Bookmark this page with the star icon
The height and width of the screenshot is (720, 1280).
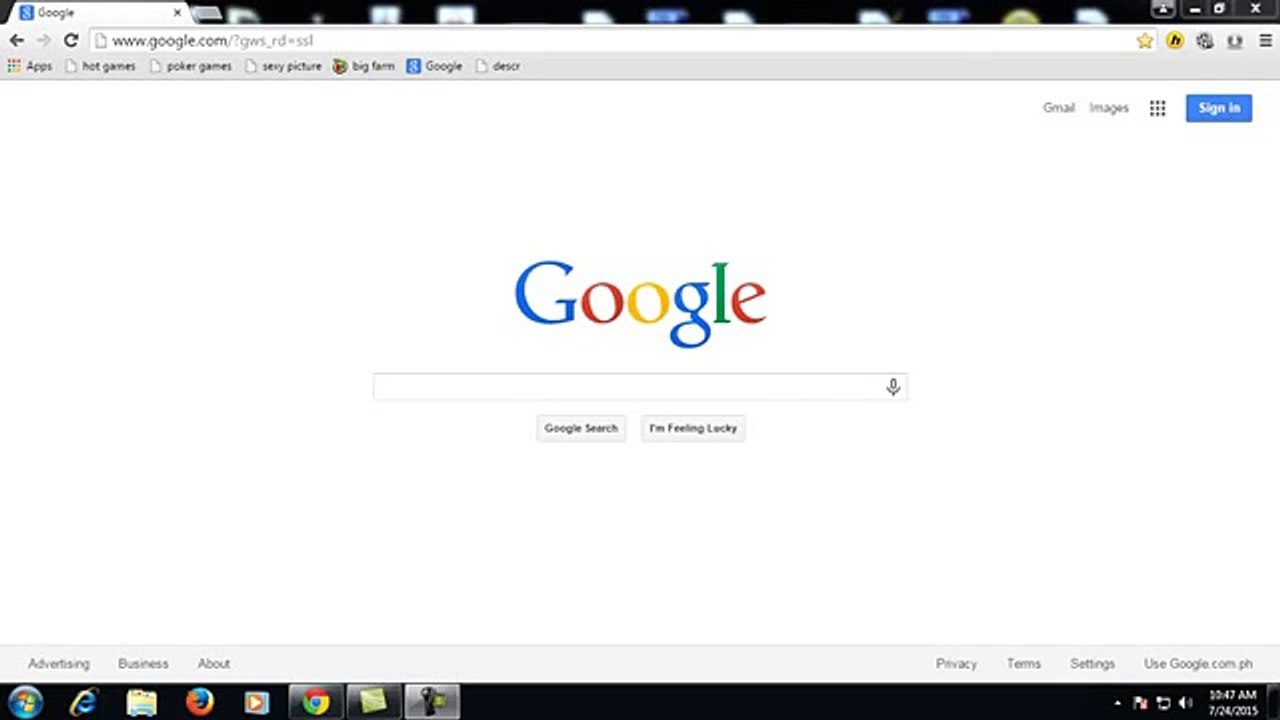(x=1145, y=41)
